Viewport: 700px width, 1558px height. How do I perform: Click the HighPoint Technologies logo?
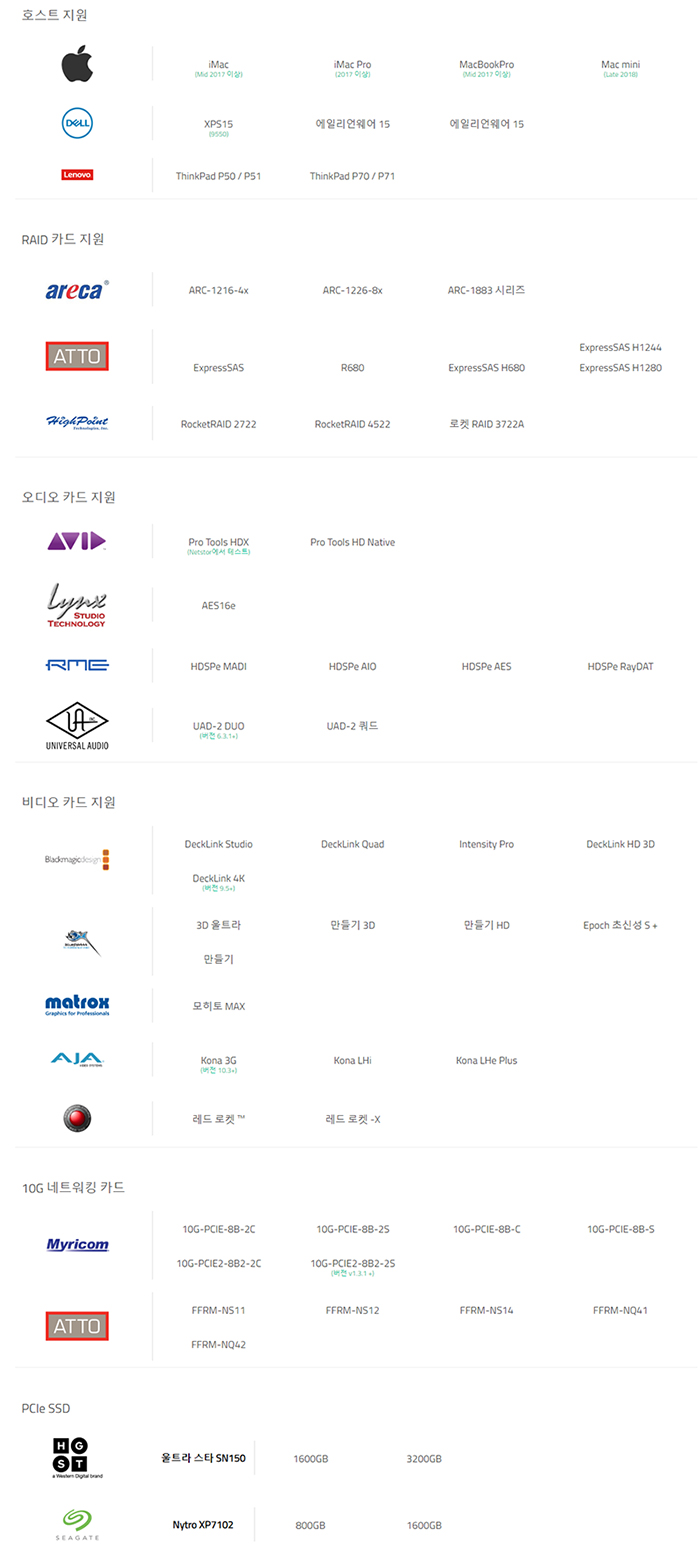click(77, 423)
